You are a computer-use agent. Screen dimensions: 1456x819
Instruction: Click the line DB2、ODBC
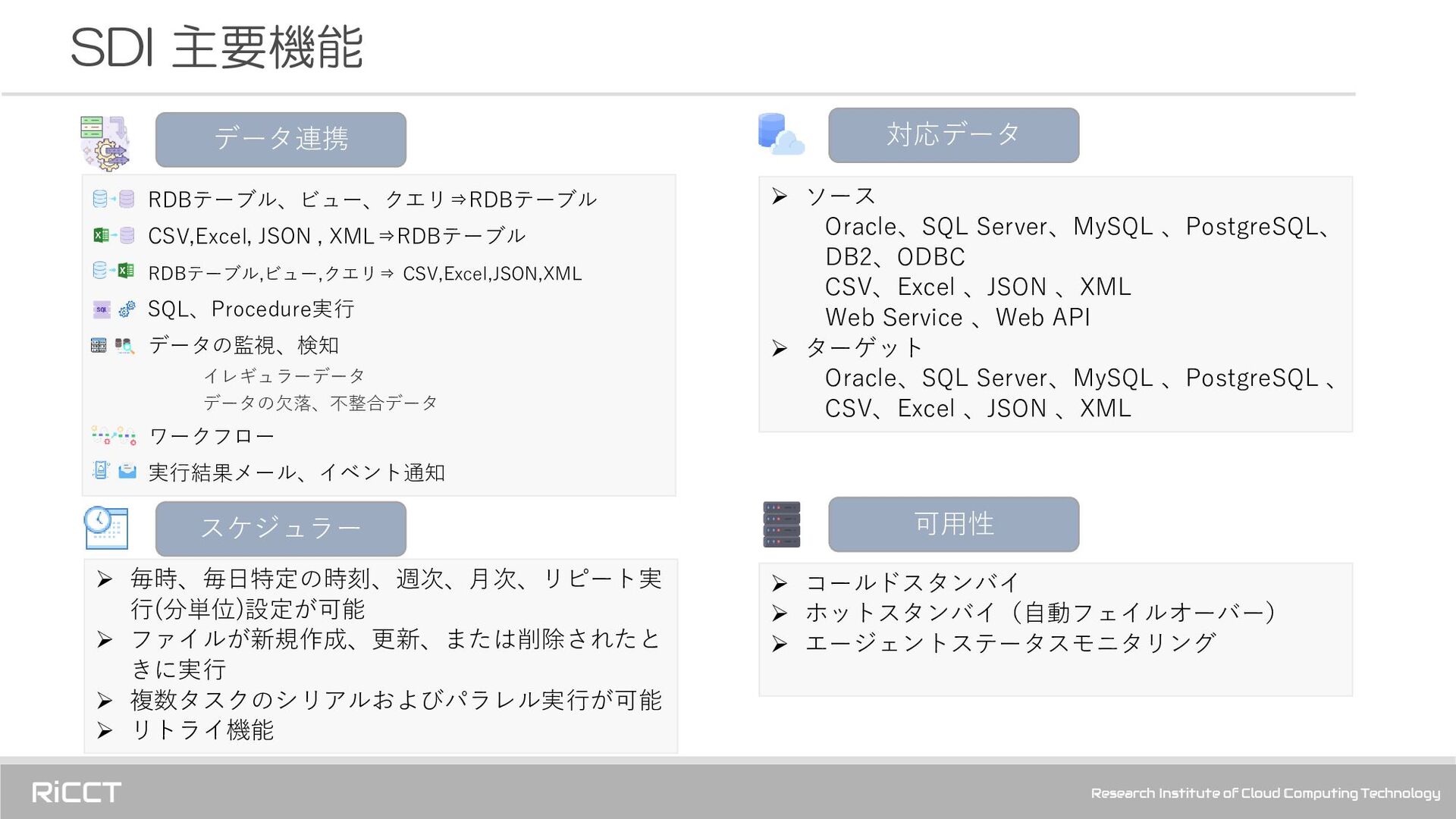point(895,256)
